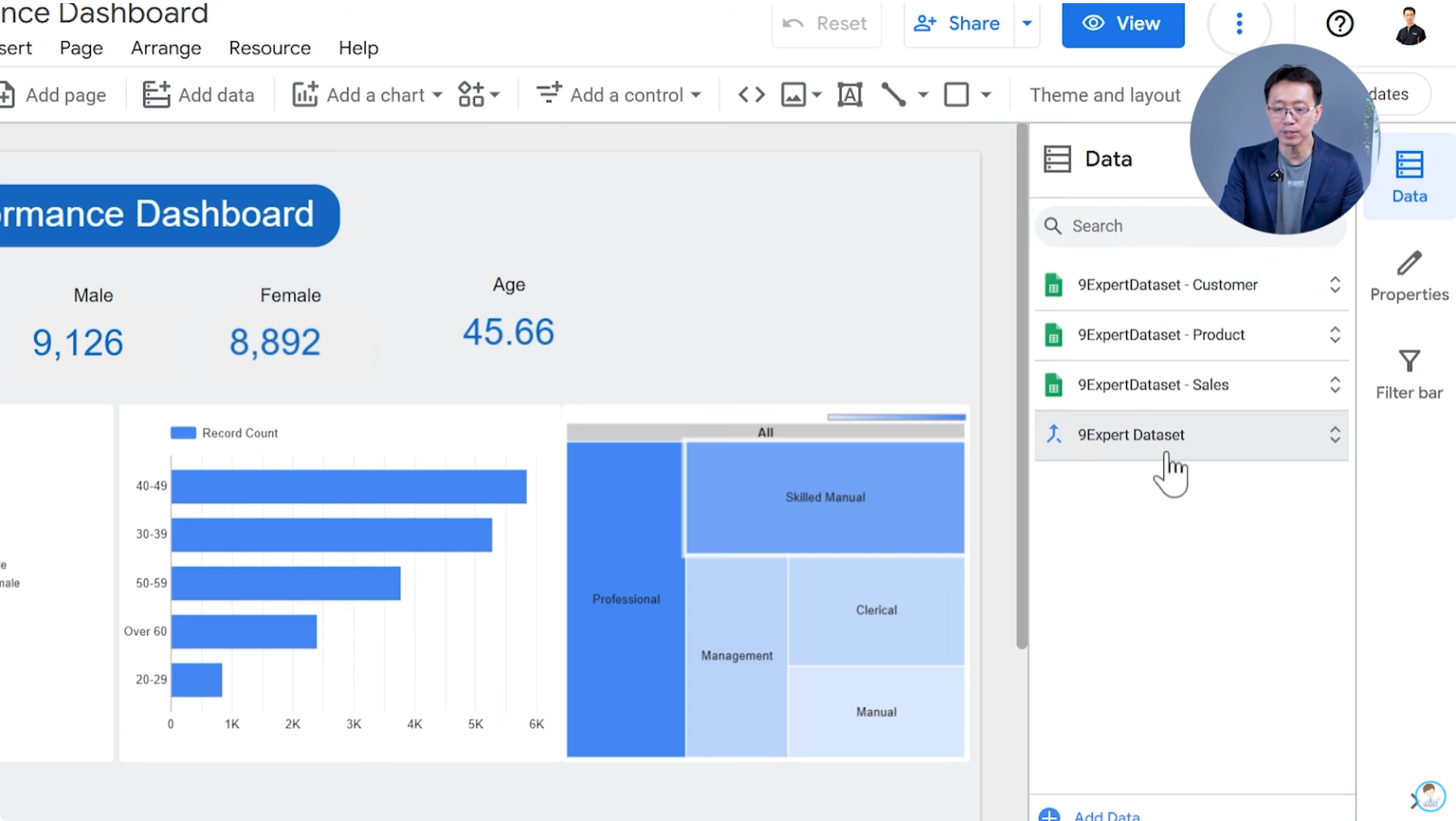Click the Theme and layout button
The image size is (1456, 821).
(x=1104, y=95)
